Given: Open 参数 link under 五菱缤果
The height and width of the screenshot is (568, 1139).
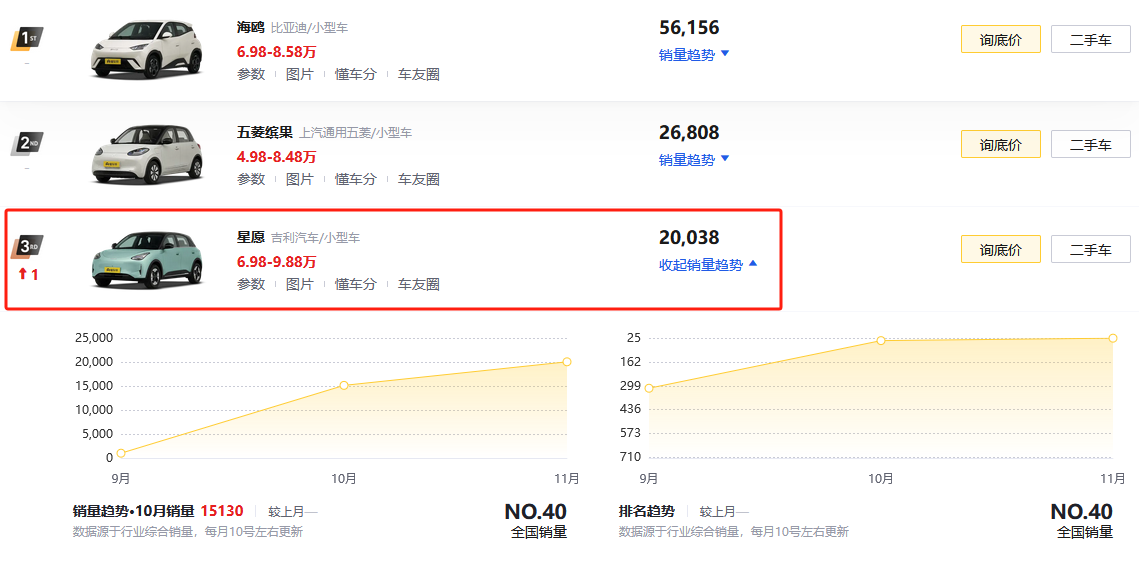Looking at the screenshot, I should [251, 179].
